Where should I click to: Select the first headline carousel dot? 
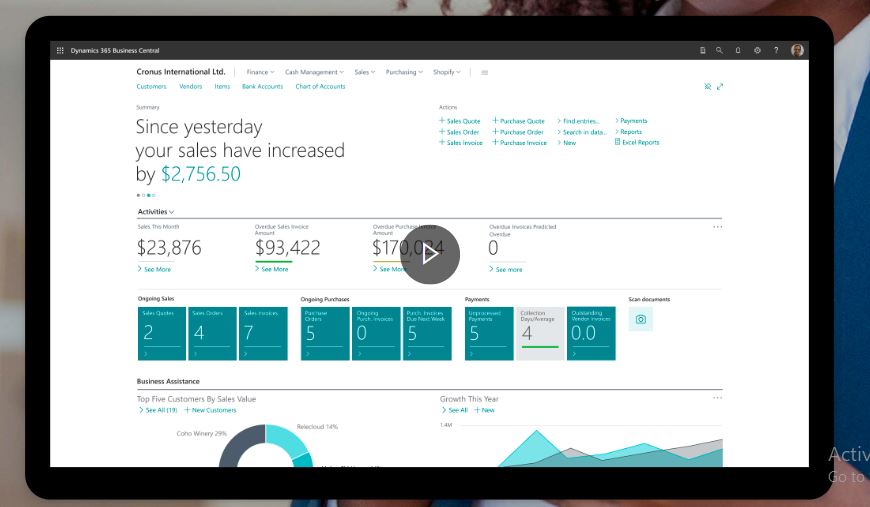click(138, 195)
